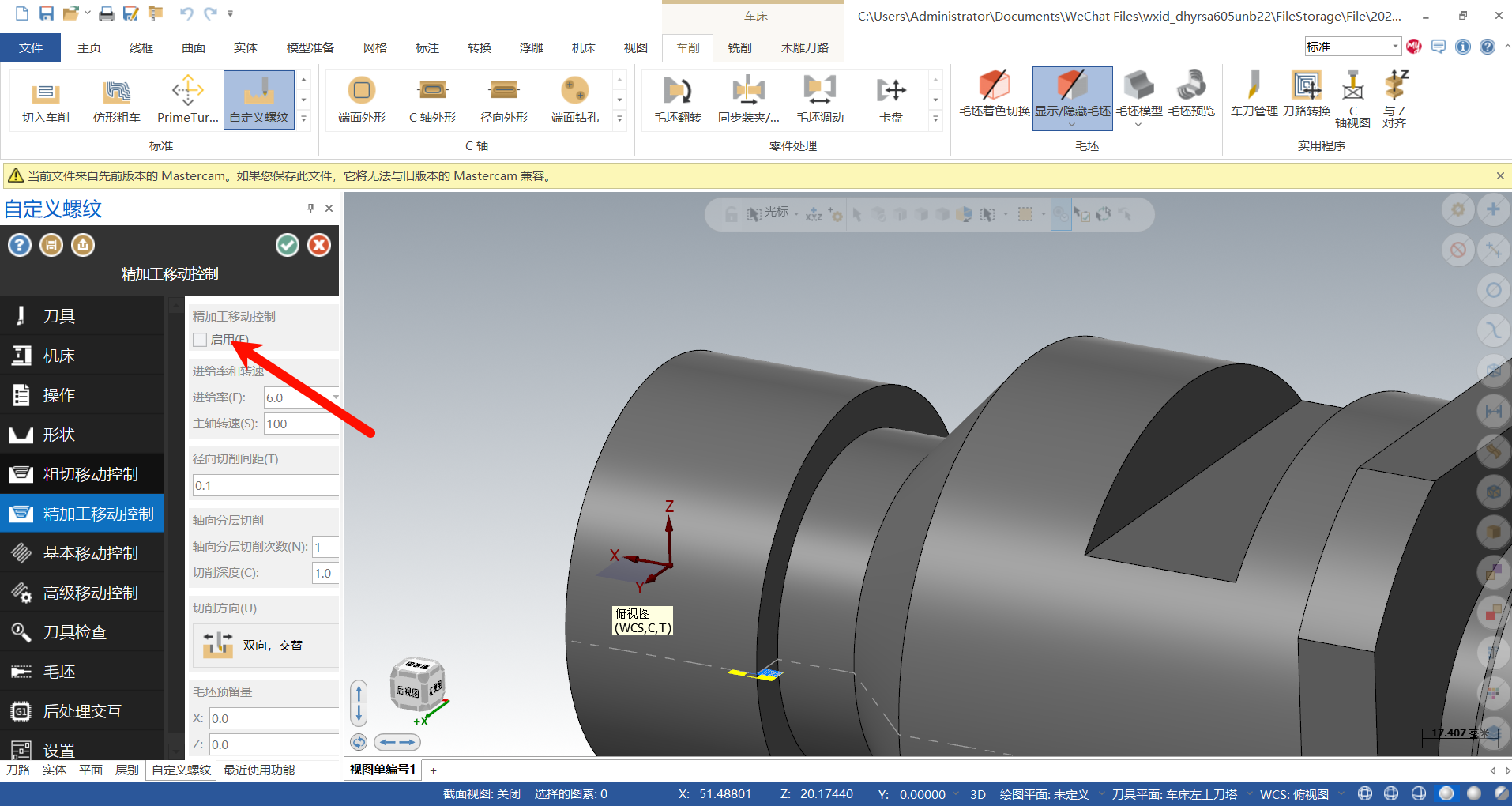Screen dimensions: 1512x806
Task: Toggle 毛坯着色切换 stock shading
Action: tap(995, 95)
